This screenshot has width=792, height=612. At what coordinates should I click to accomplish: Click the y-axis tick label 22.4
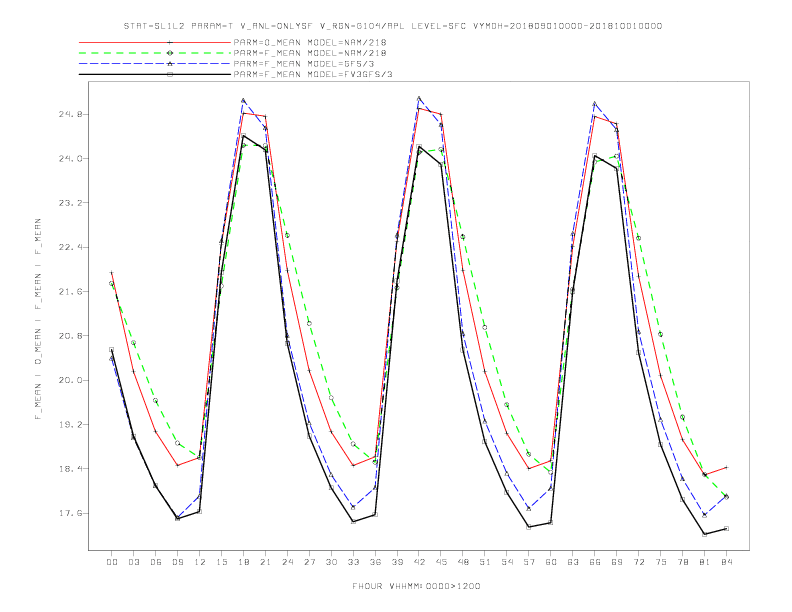point(69,247)
